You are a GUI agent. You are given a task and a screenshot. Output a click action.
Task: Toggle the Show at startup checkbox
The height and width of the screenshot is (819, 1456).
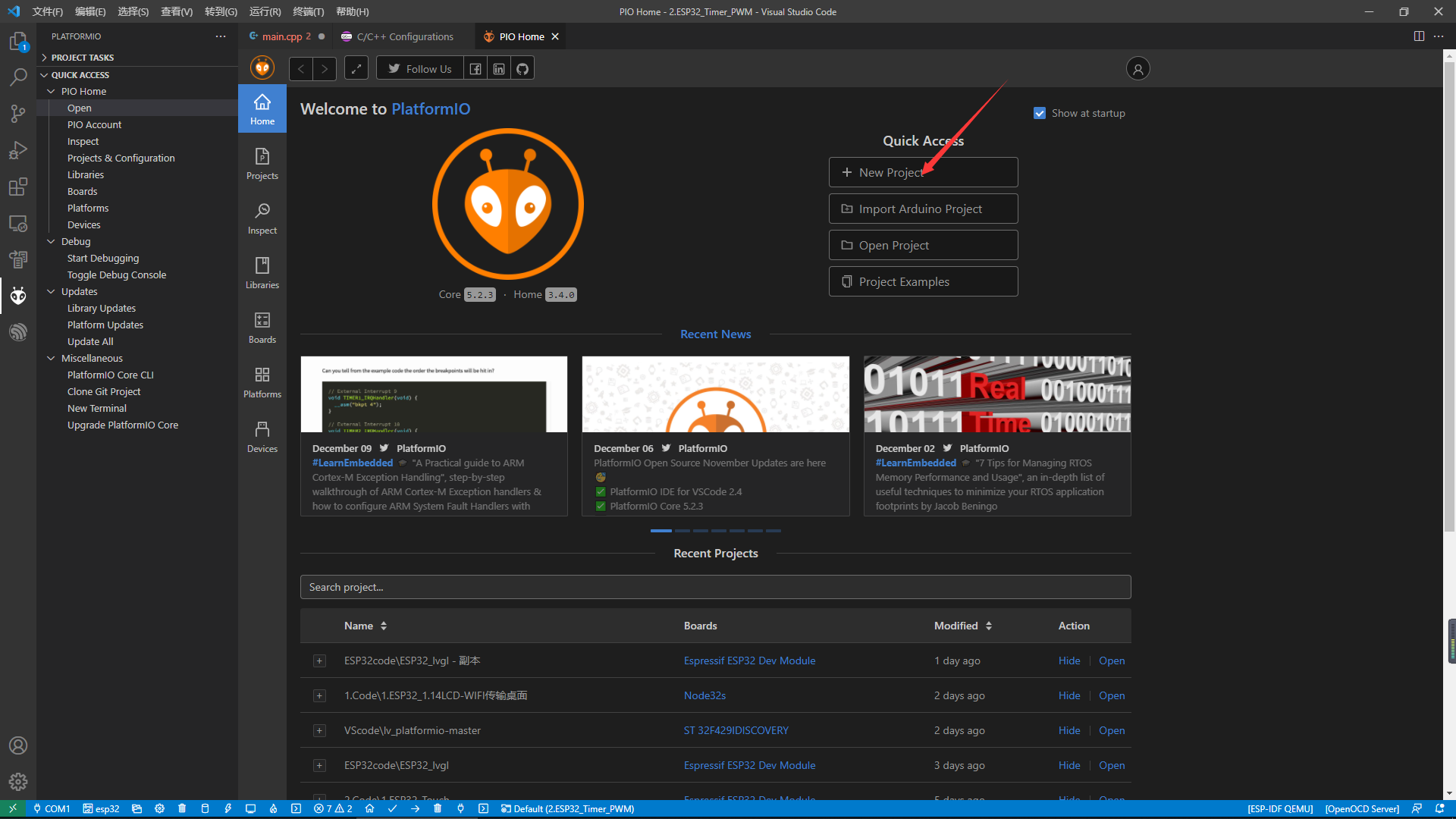click(x=1040, y=113)
